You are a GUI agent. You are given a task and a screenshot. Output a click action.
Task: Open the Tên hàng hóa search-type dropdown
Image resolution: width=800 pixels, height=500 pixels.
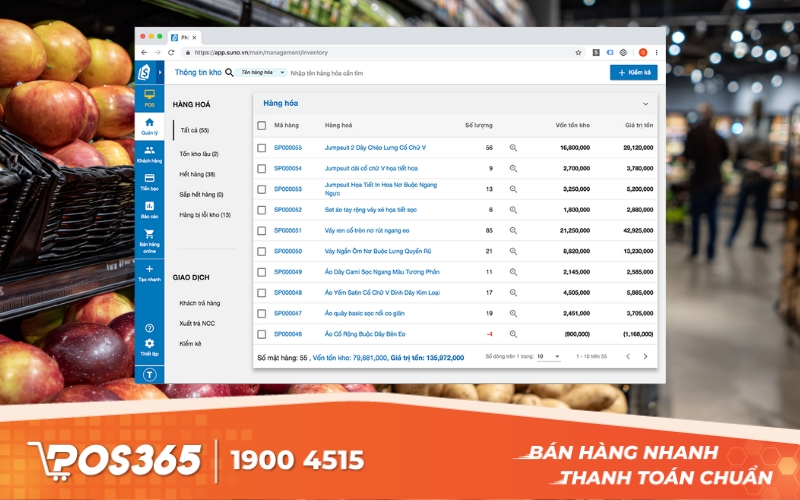coord(262,72)
